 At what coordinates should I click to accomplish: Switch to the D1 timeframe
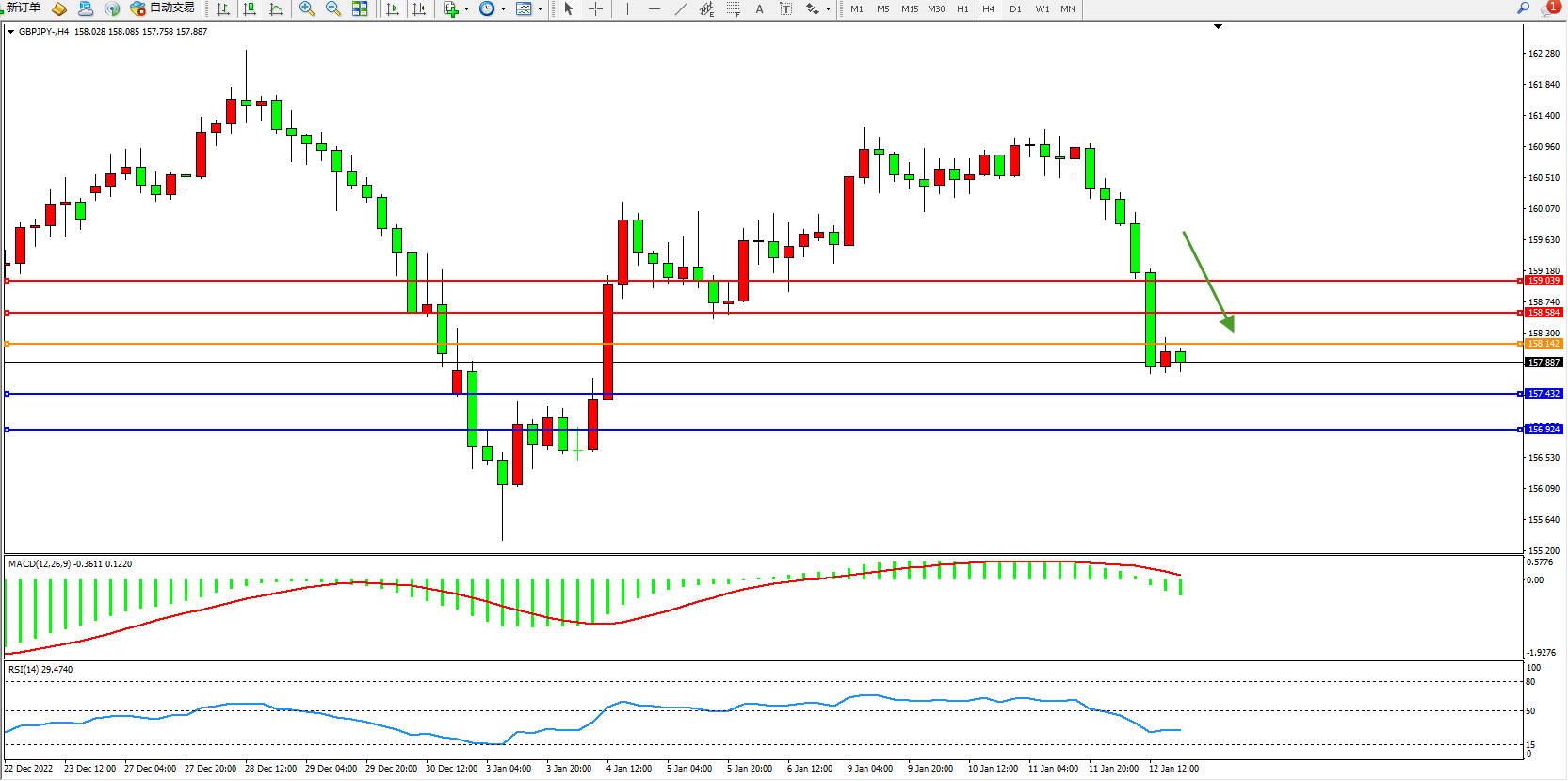pos(1015,8)
